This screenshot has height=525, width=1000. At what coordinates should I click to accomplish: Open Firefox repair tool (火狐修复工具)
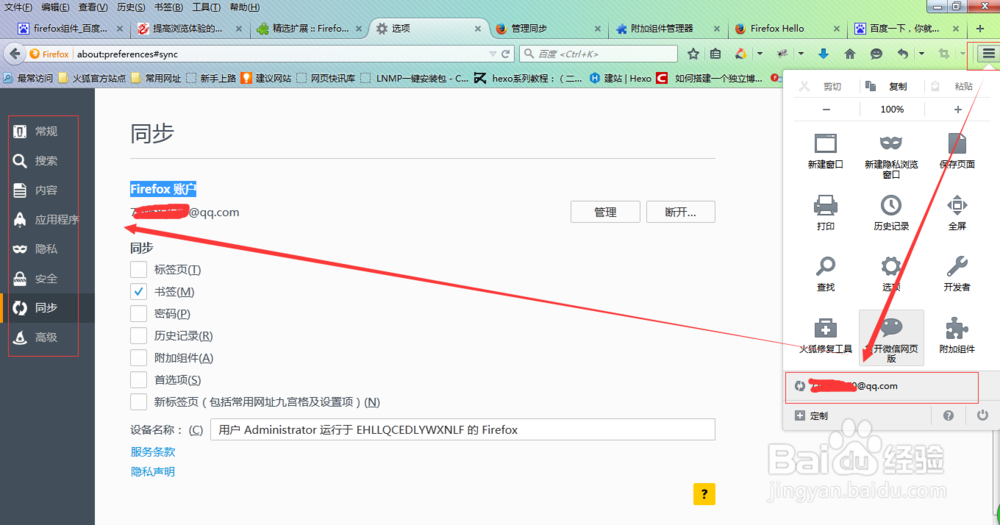[x=825, y=336]
